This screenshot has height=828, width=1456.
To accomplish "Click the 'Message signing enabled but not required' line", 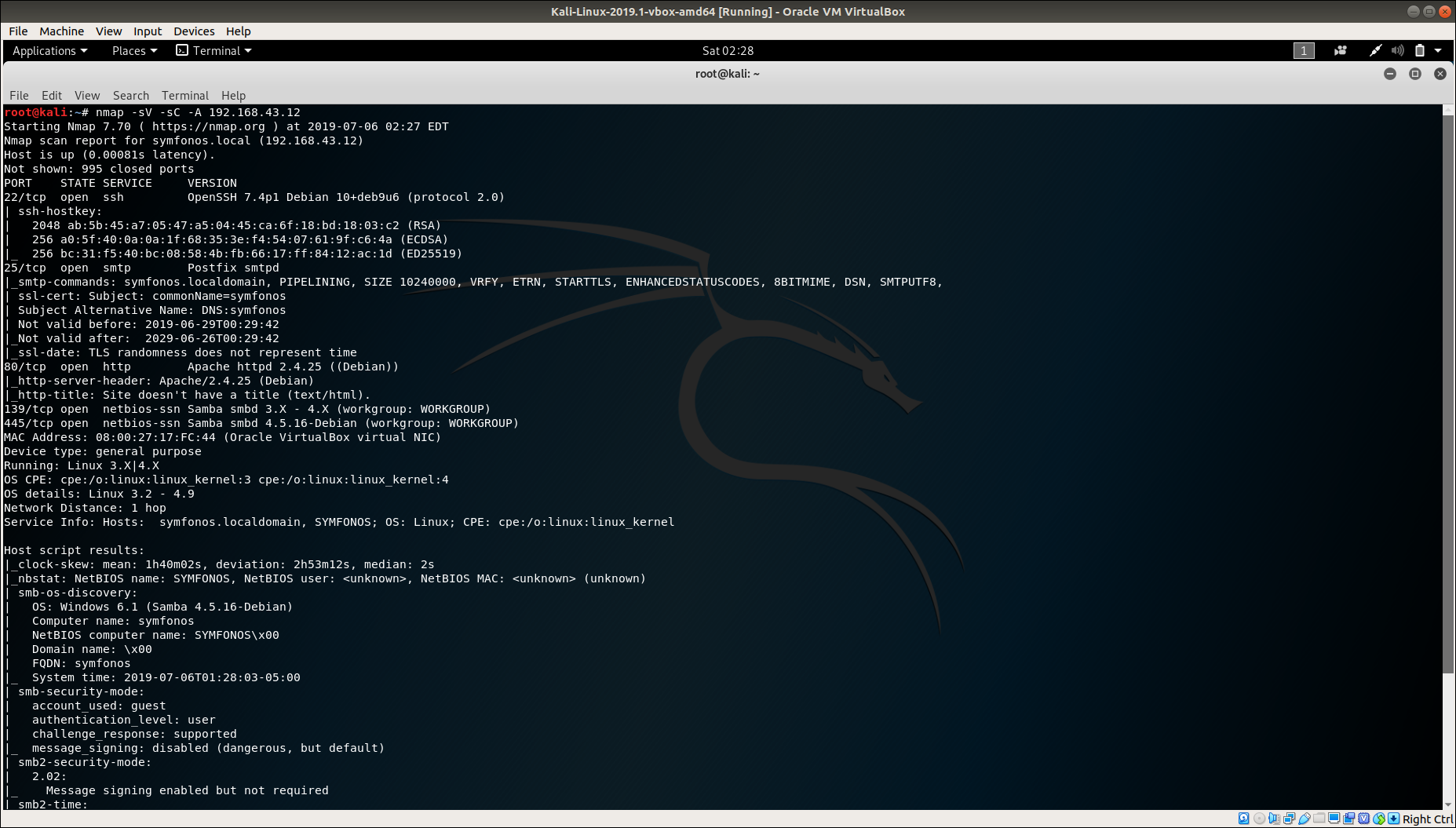I will (x=187, y=790).
